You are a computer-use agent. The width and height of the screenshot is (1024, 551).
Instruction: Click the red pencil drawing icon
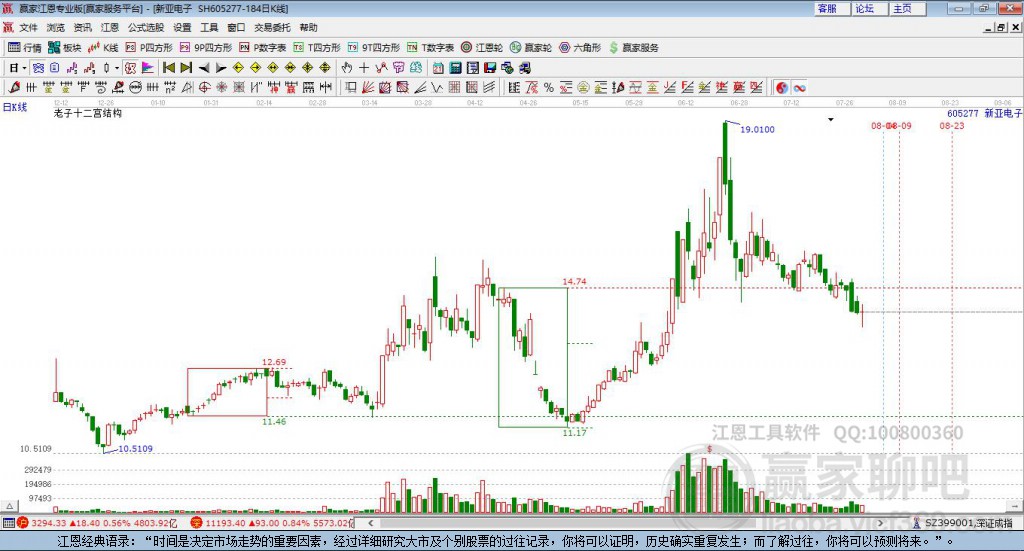point(14,87)
